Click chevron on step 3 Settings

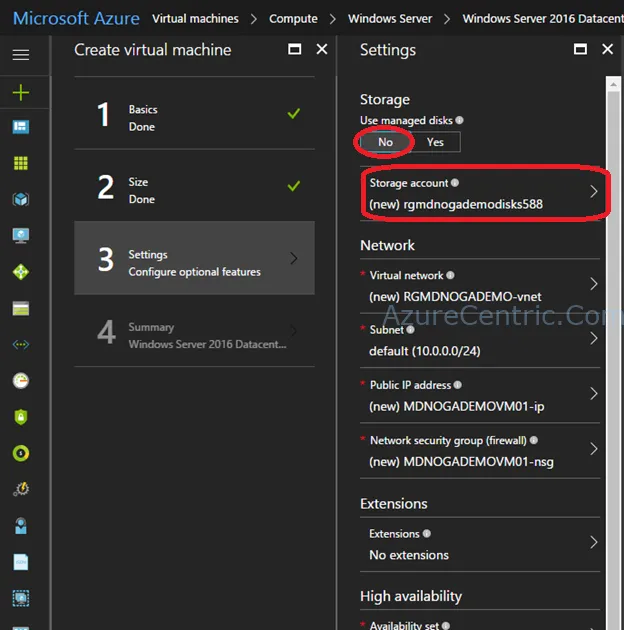click(x=294, y=258)
